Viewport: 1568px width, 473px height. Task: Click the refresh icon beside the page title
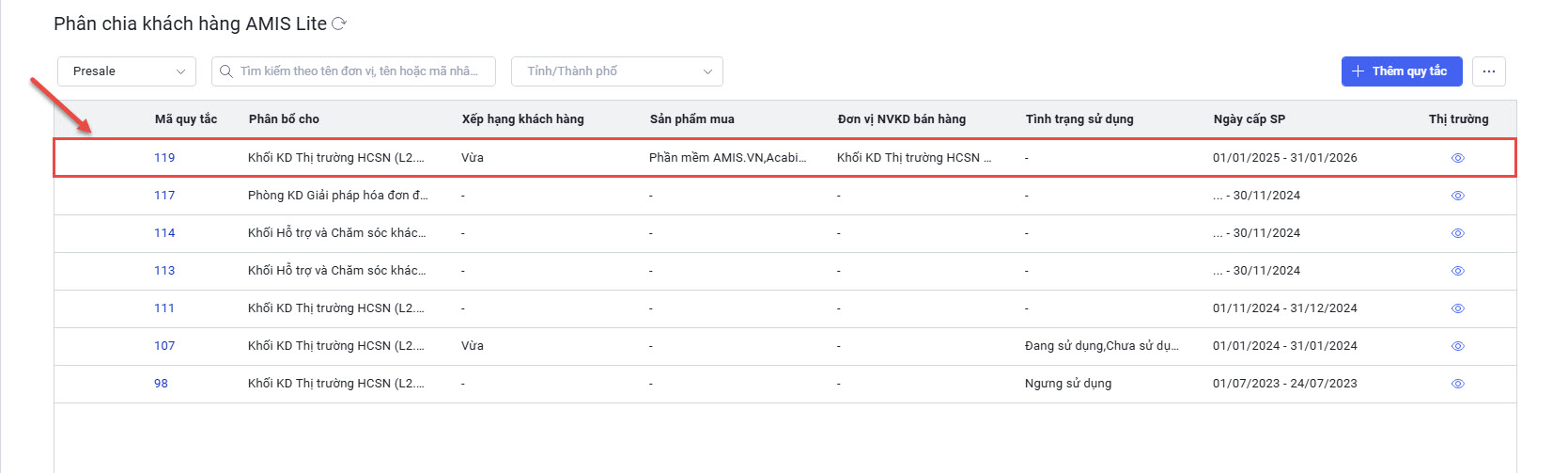[339, 24]
